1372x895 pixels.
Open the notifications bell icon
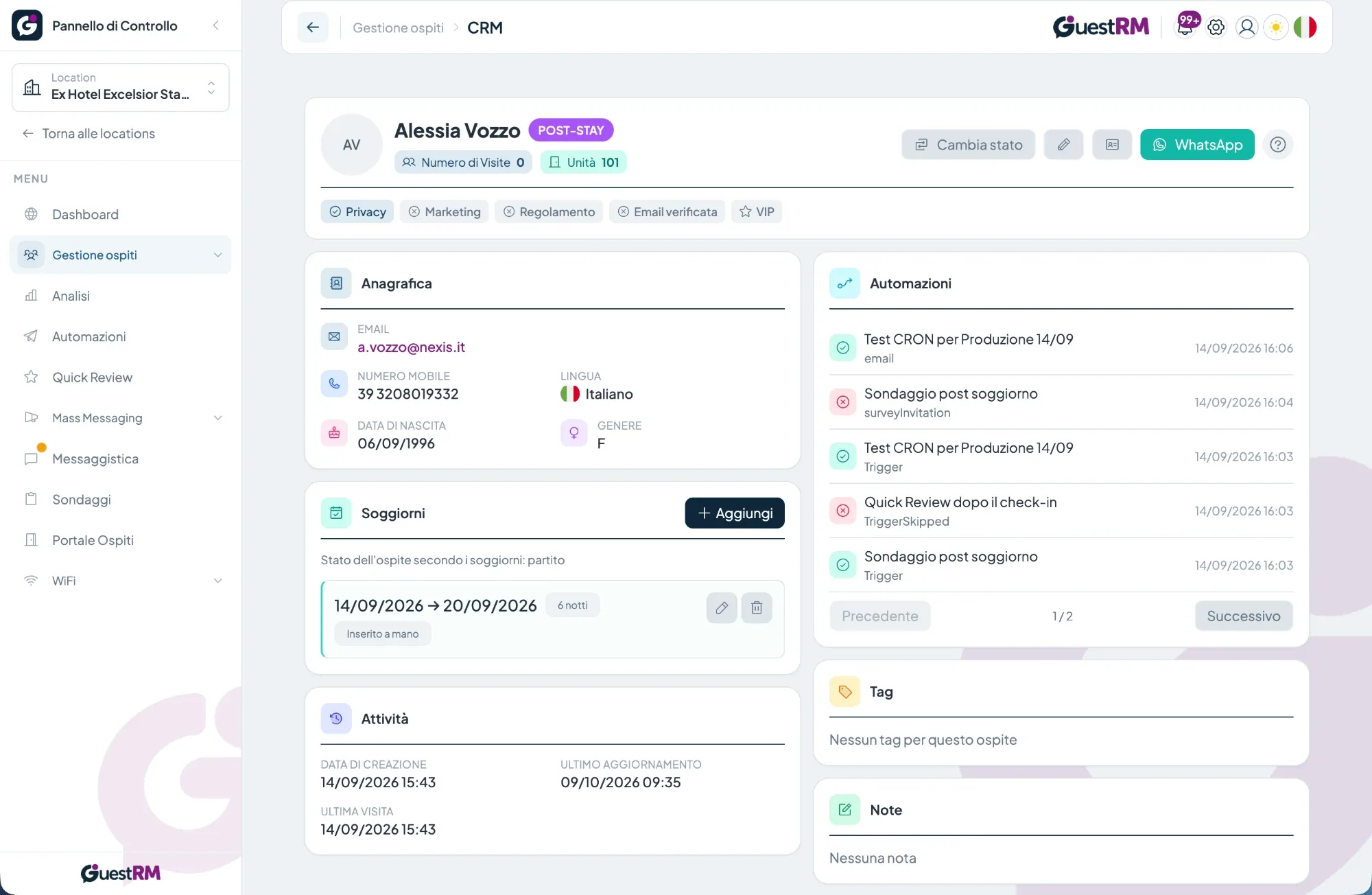coord(1185,27)
